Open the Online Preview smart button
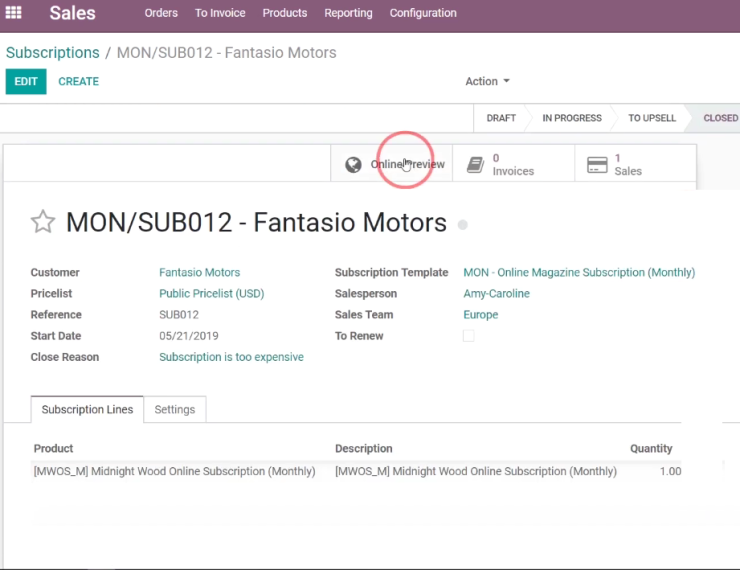This screenshot has height=570, width=740. coord(392,164)
